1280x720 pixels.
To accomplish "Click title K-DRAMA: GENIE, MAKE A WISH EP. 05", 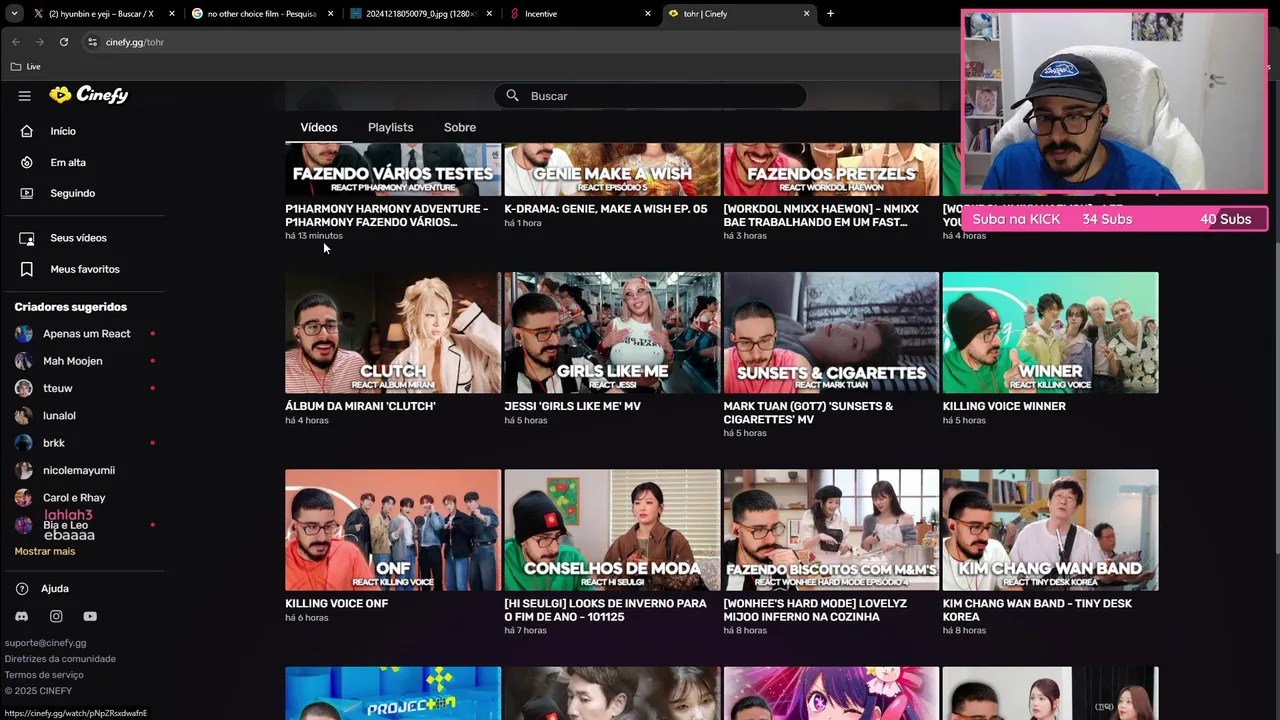I will coord(606,209).
